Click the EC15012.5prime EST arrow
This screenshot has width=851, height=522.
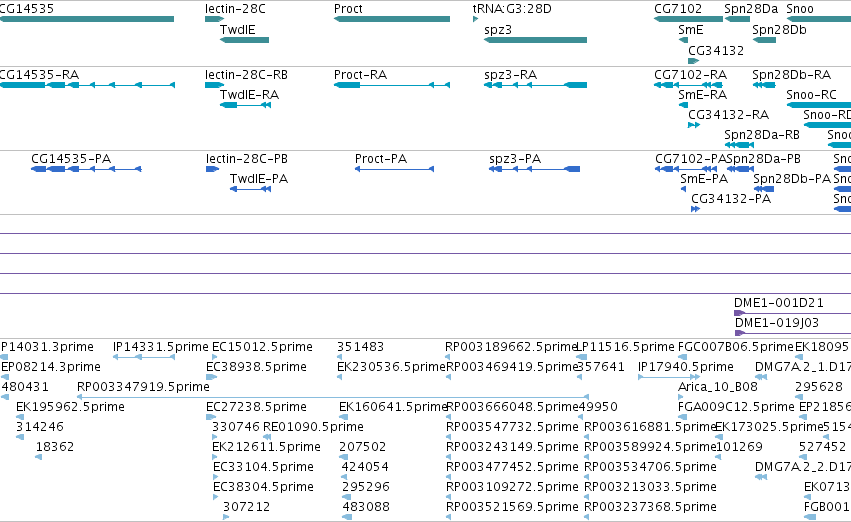(214, 357)
